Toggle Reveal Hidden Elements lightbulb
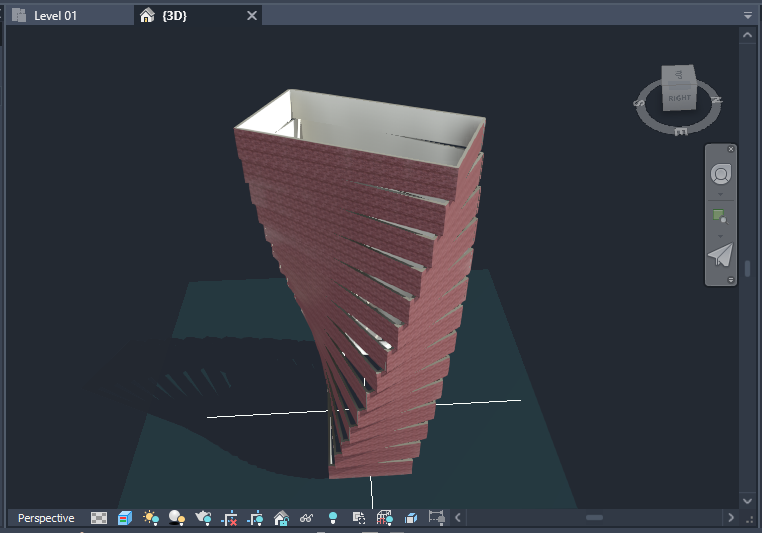The image size is (762, 533). coord(333,518)
